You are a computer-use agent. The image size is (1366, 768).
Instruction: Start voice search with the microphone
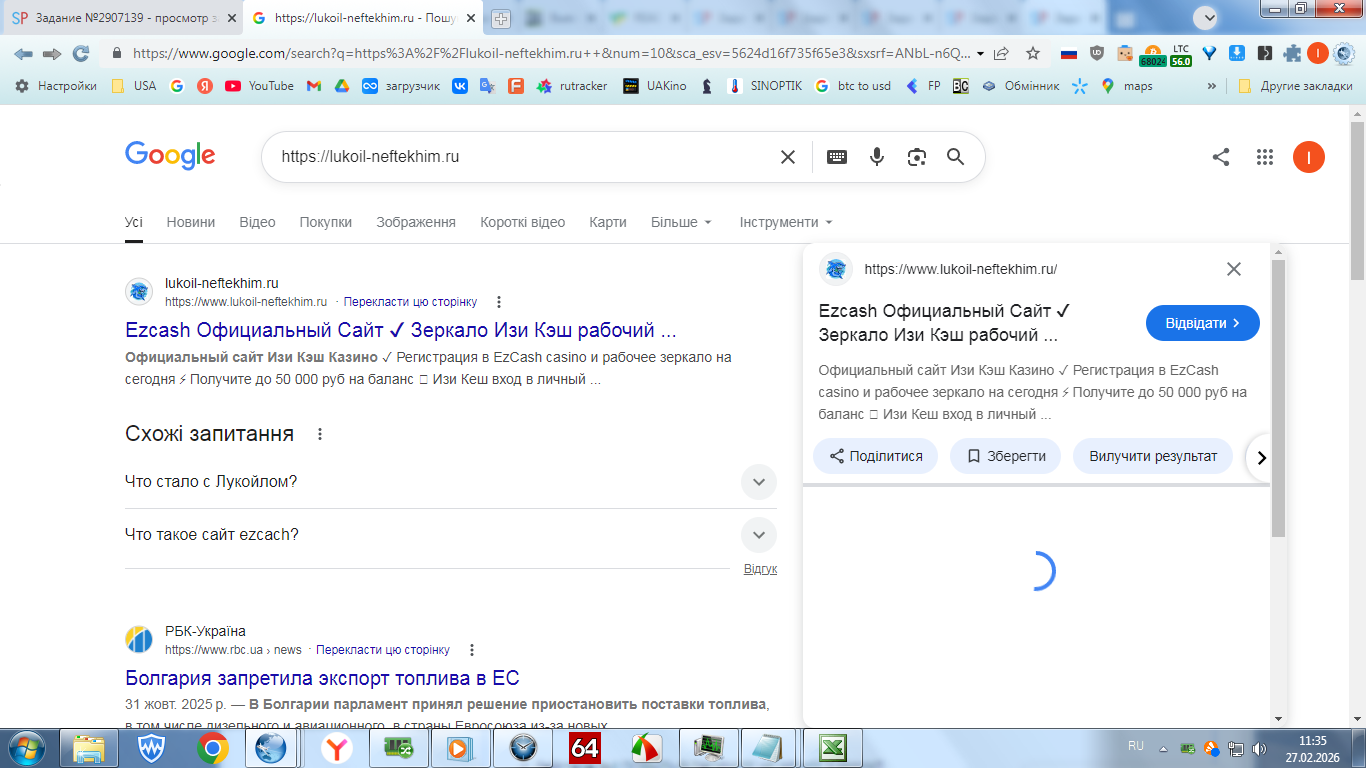[877, 157]
